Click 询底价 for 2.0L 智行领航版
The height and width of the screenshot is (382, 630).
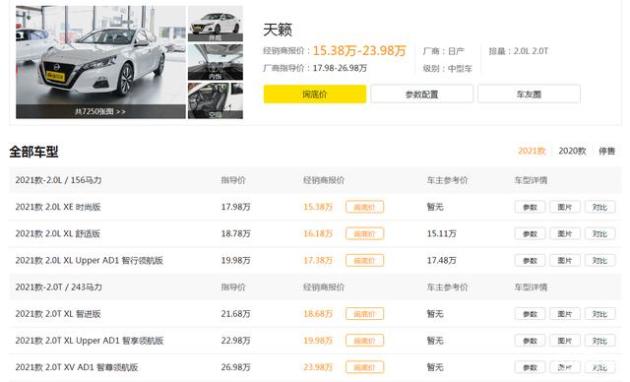[x=364, y=260]
